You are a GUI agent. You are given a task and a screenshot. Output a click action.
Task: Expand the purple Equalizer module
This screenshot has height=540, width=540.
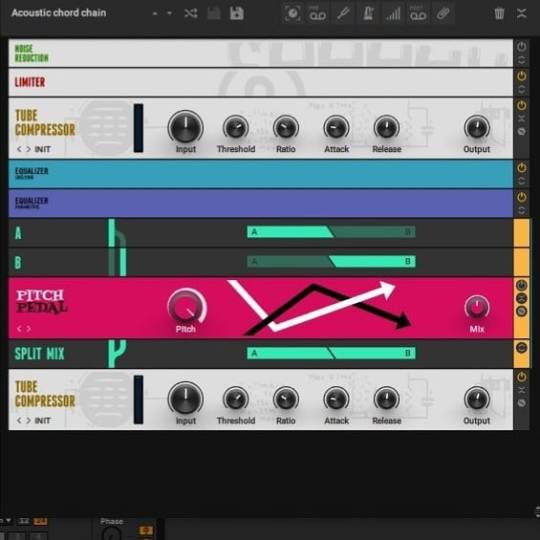(521, 210)
